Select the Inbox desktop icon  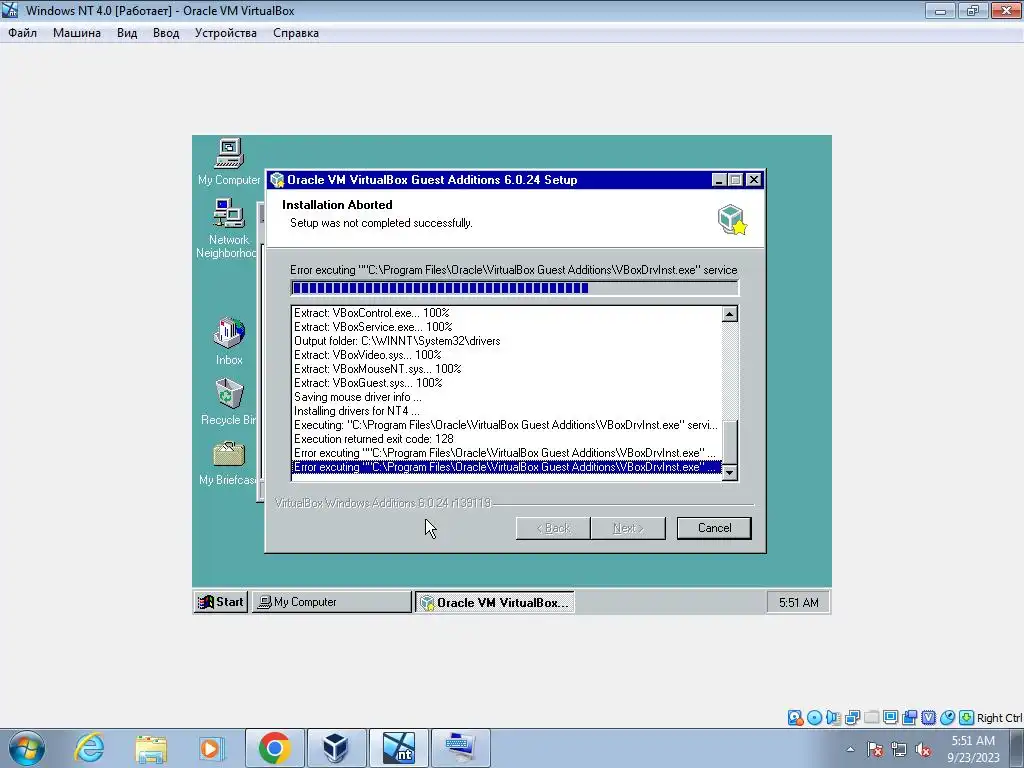point(229,341)
